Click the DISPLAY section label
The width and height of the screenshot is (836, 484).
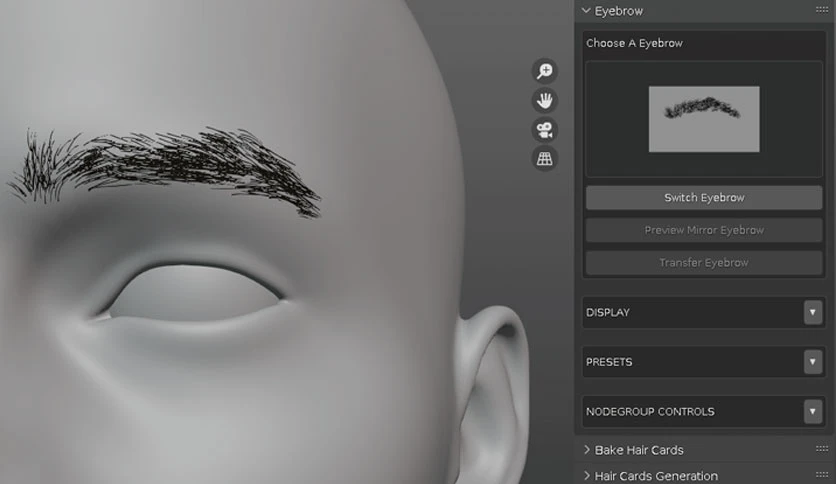pos(608,312)
